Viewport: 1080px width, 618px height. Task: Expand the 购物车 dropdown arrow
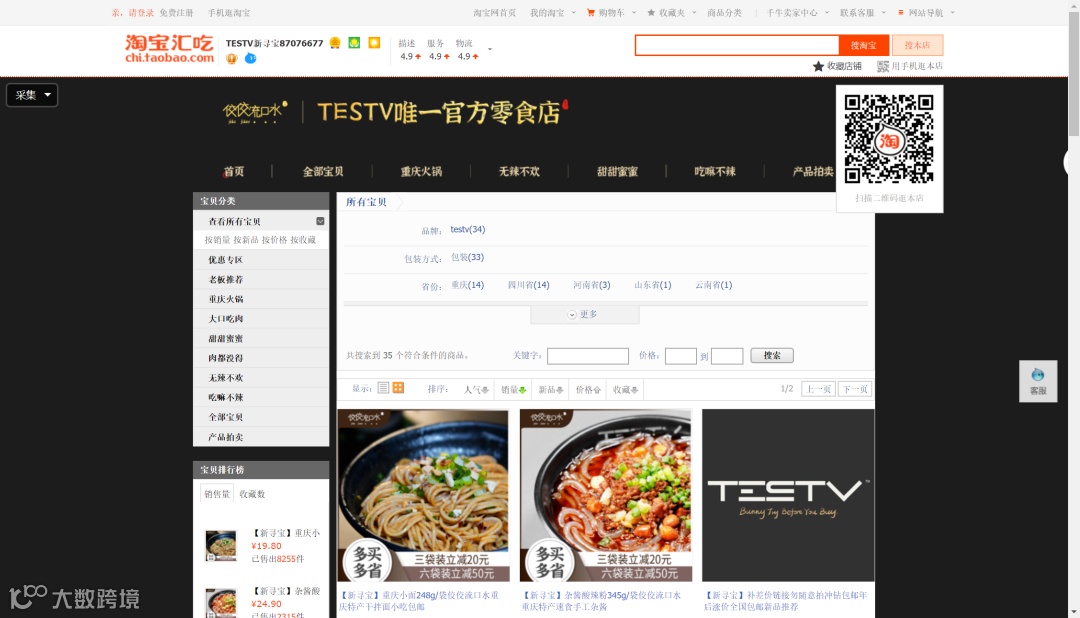coord(634,12)
